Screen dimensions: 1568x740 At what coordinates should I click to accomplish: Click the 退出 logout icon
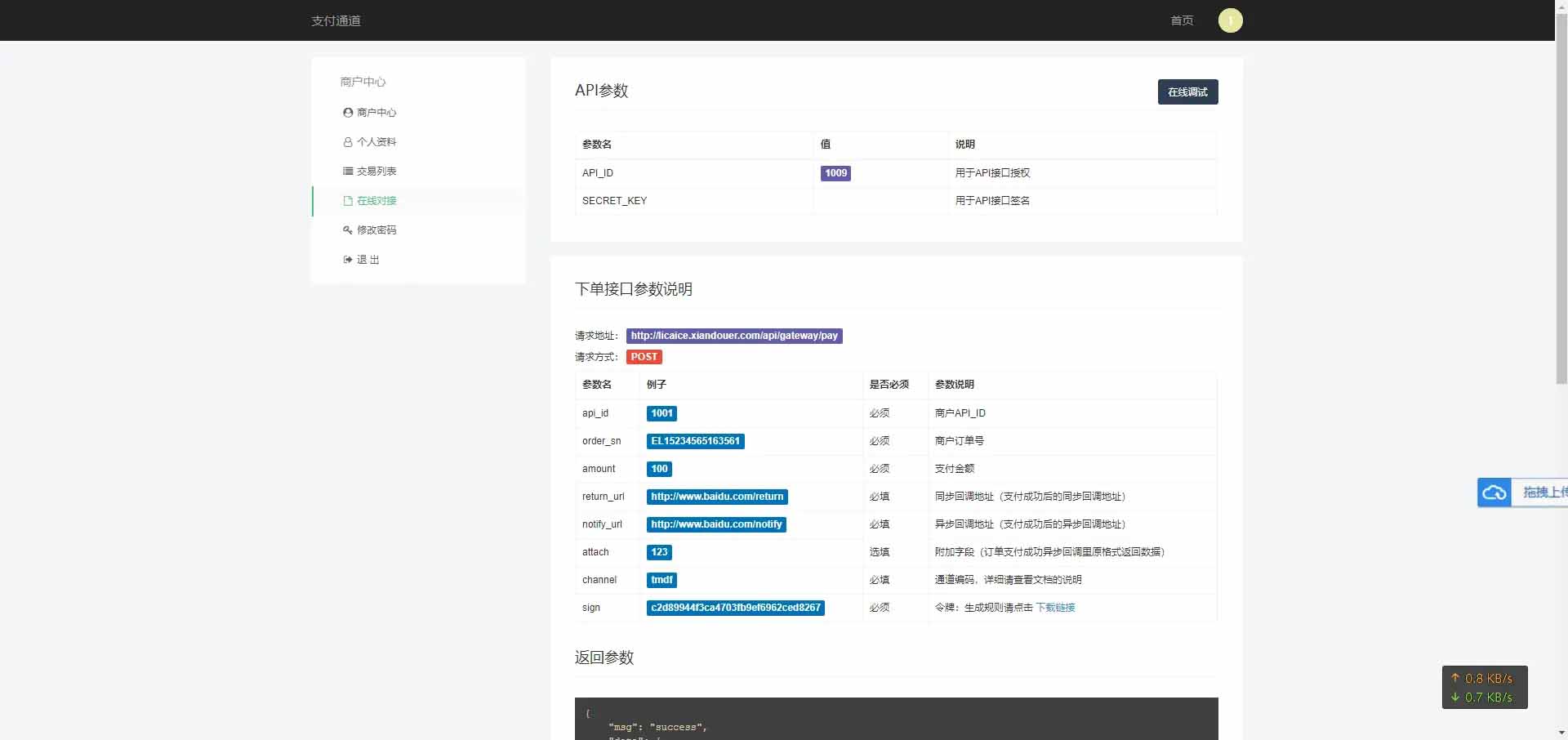tap(349, 260)
